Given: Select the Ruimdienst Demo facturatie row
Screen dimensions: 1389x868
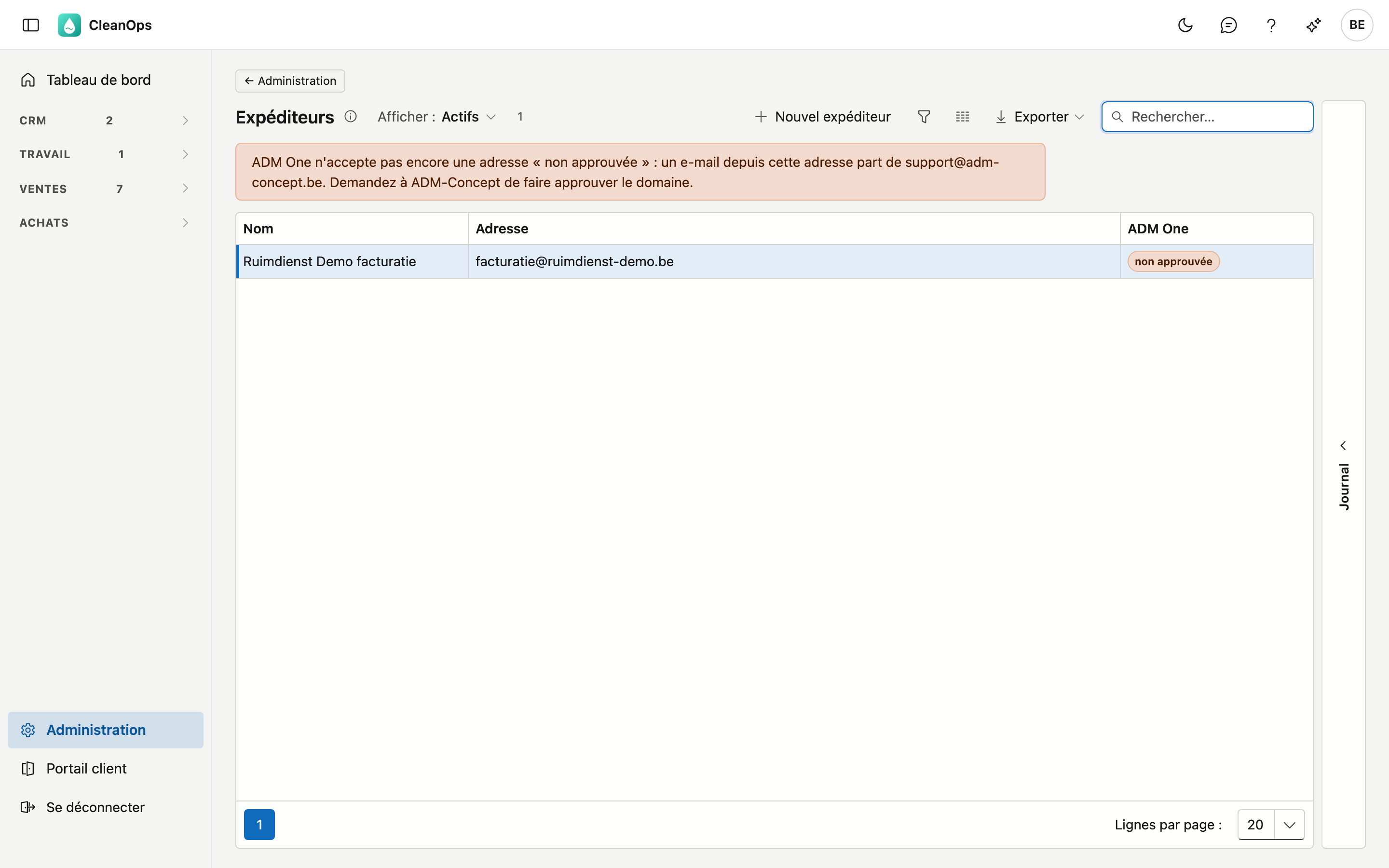Looking at the screenshot, I should pyautogui.click(x=774, y=261).
